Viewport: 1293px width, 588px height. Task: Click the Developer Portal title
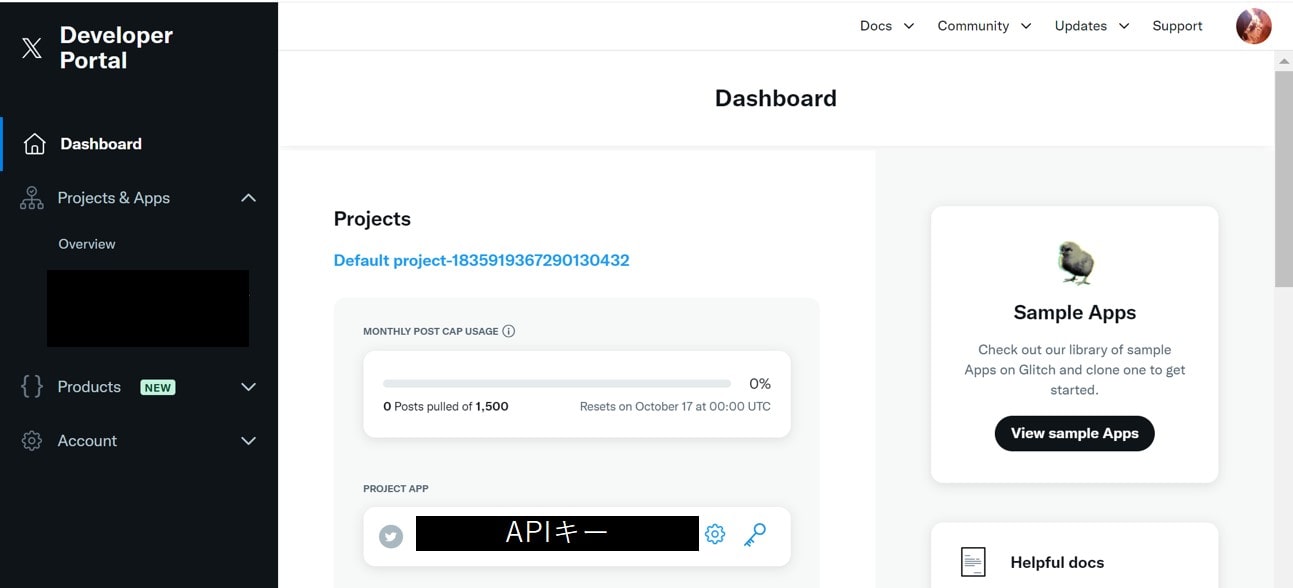coord(116,48)
